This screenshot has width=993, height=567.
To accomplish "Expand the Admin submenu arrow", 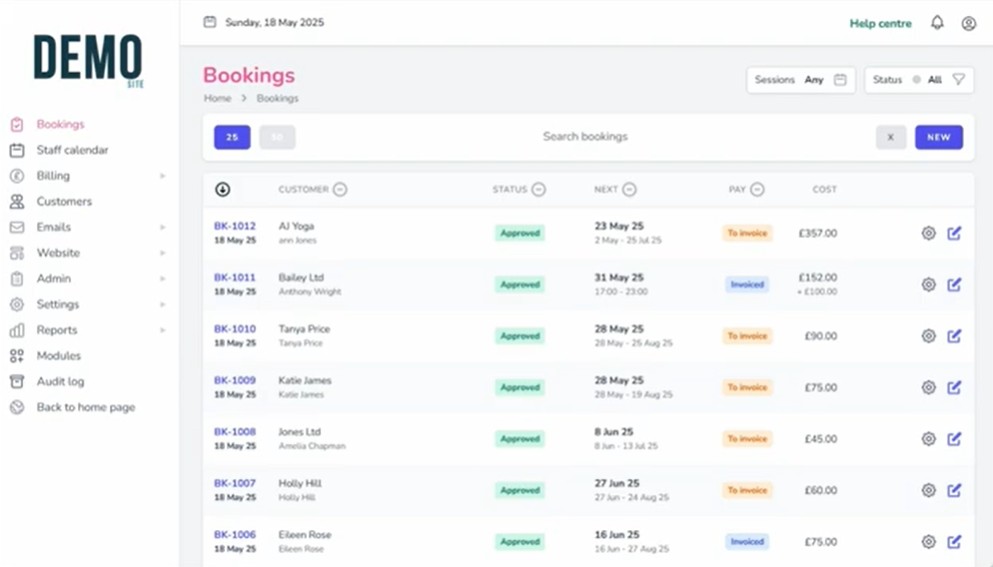I will pos(163,279).
